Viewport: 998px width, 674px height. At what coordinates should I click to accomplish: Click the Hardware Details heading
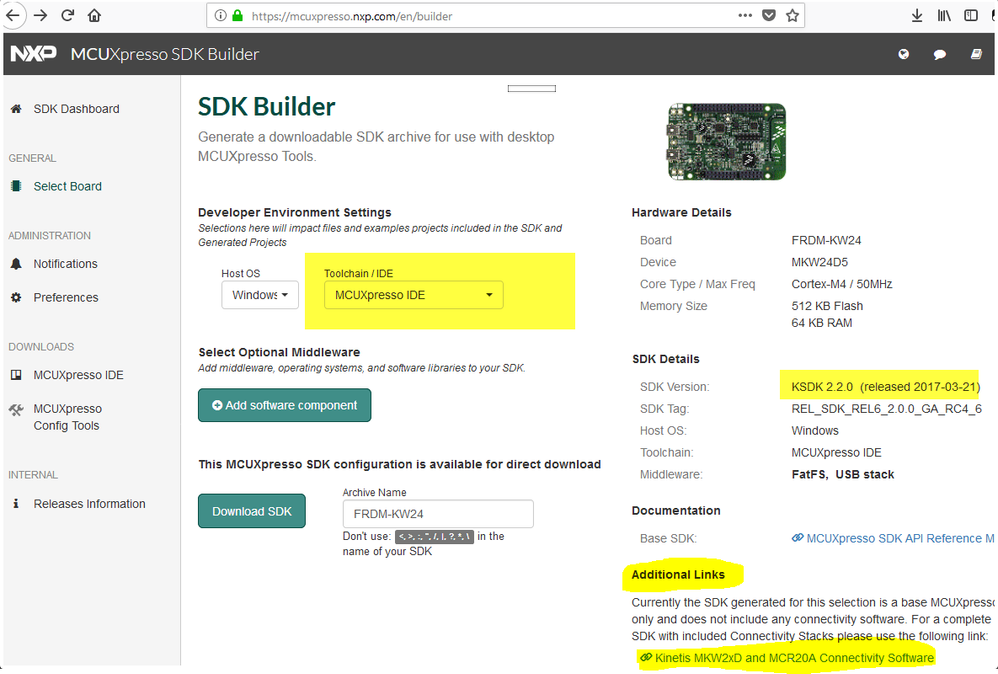point(682,212)
